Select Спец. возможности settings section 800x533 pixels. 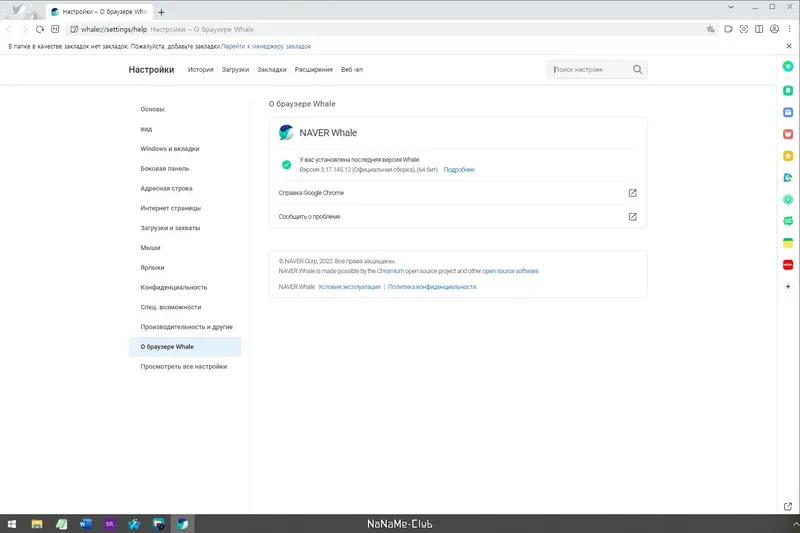[171, 307]
